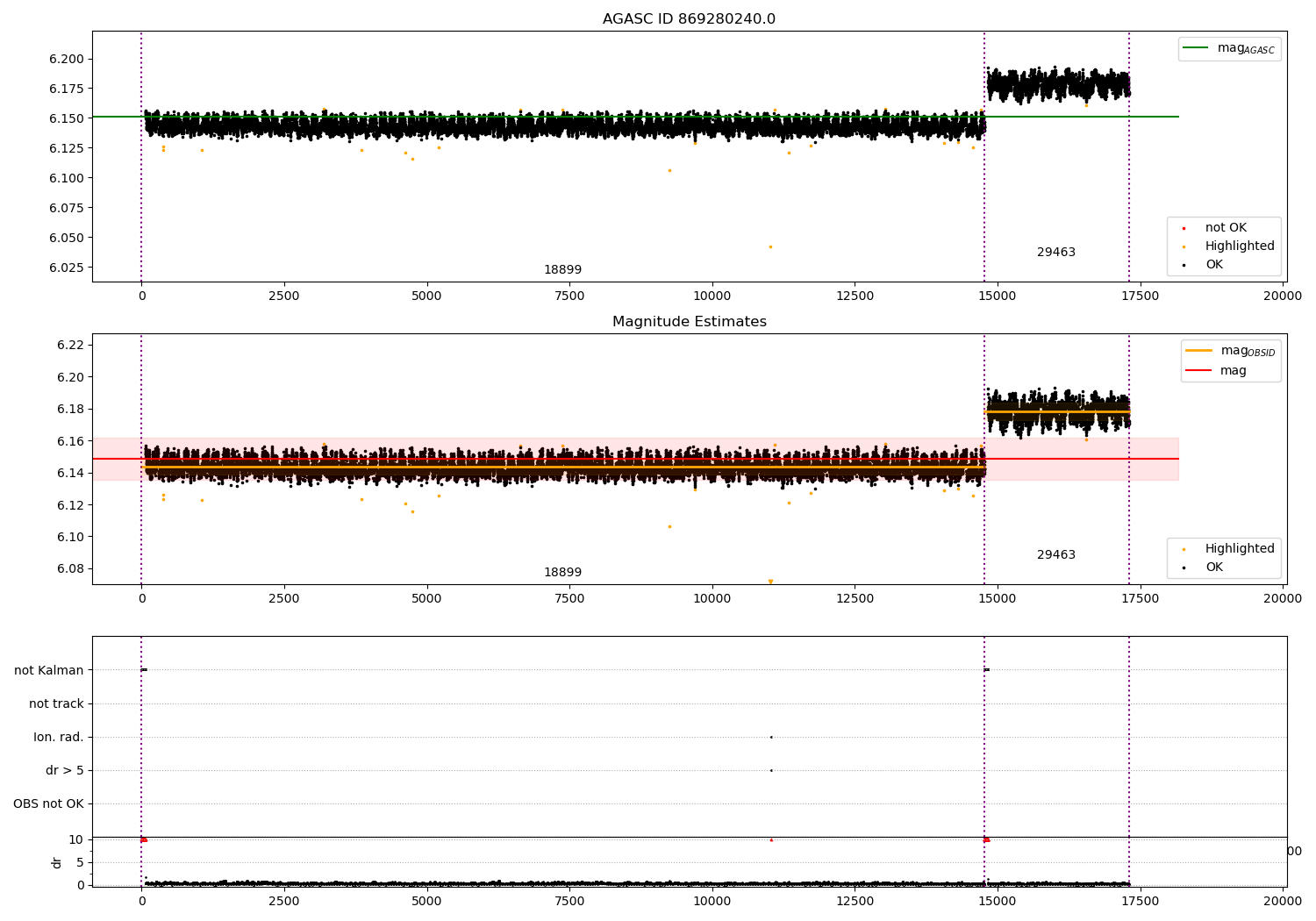Click the '18899' label in the top plot

pos(562,270)
